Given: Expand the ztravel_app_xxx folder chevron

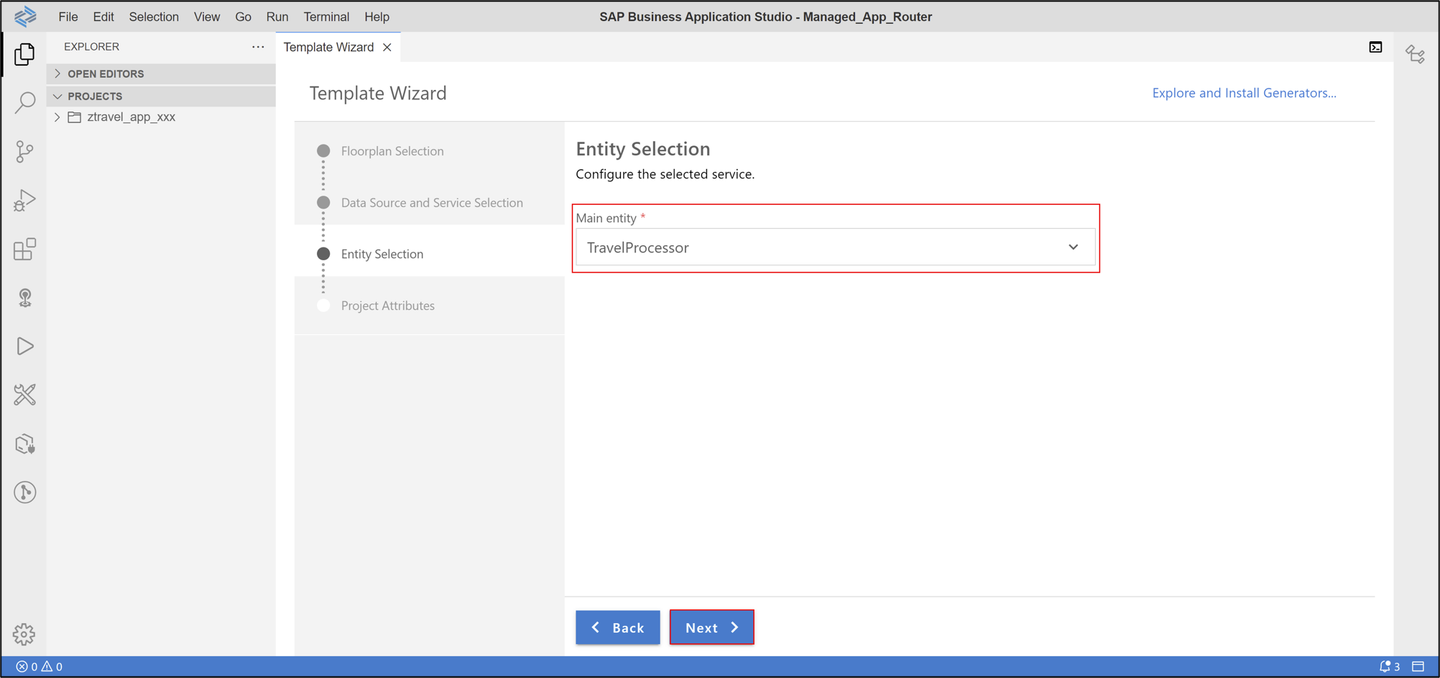Looking at the screenshot, I should 57,117.
